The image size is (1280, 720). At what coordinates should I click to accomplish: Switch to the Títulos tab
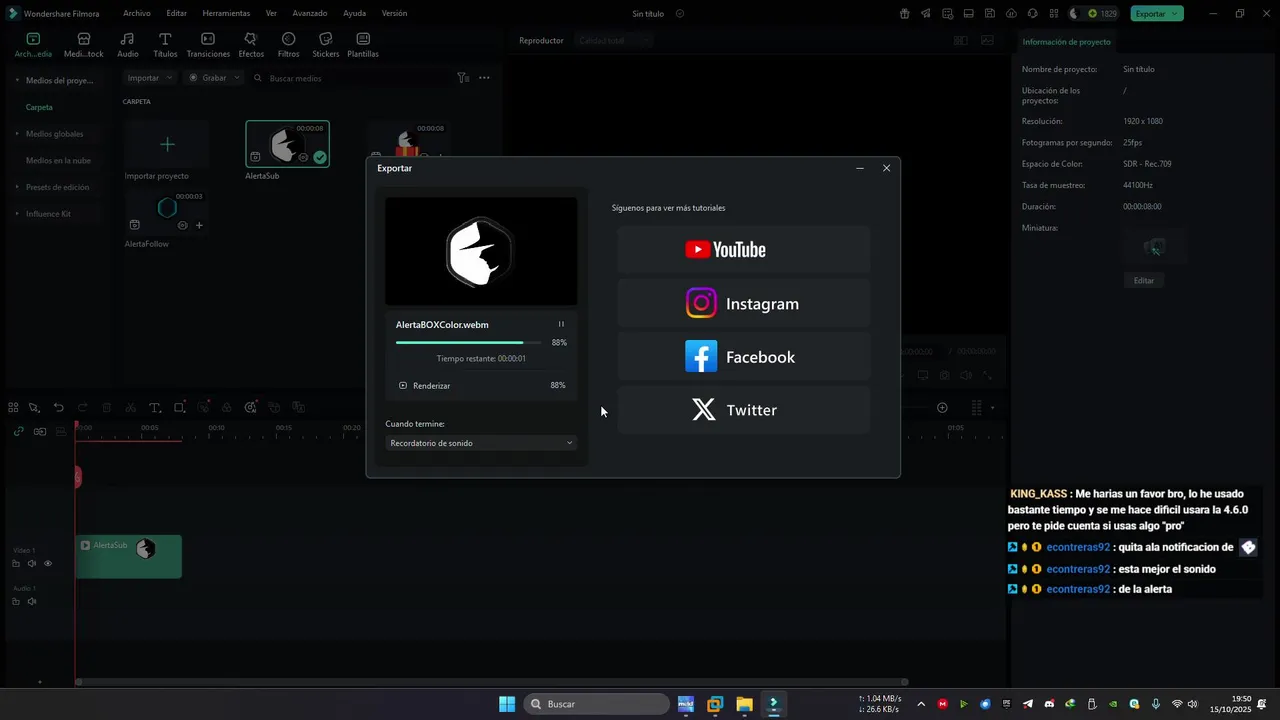(x=165, y=45)
